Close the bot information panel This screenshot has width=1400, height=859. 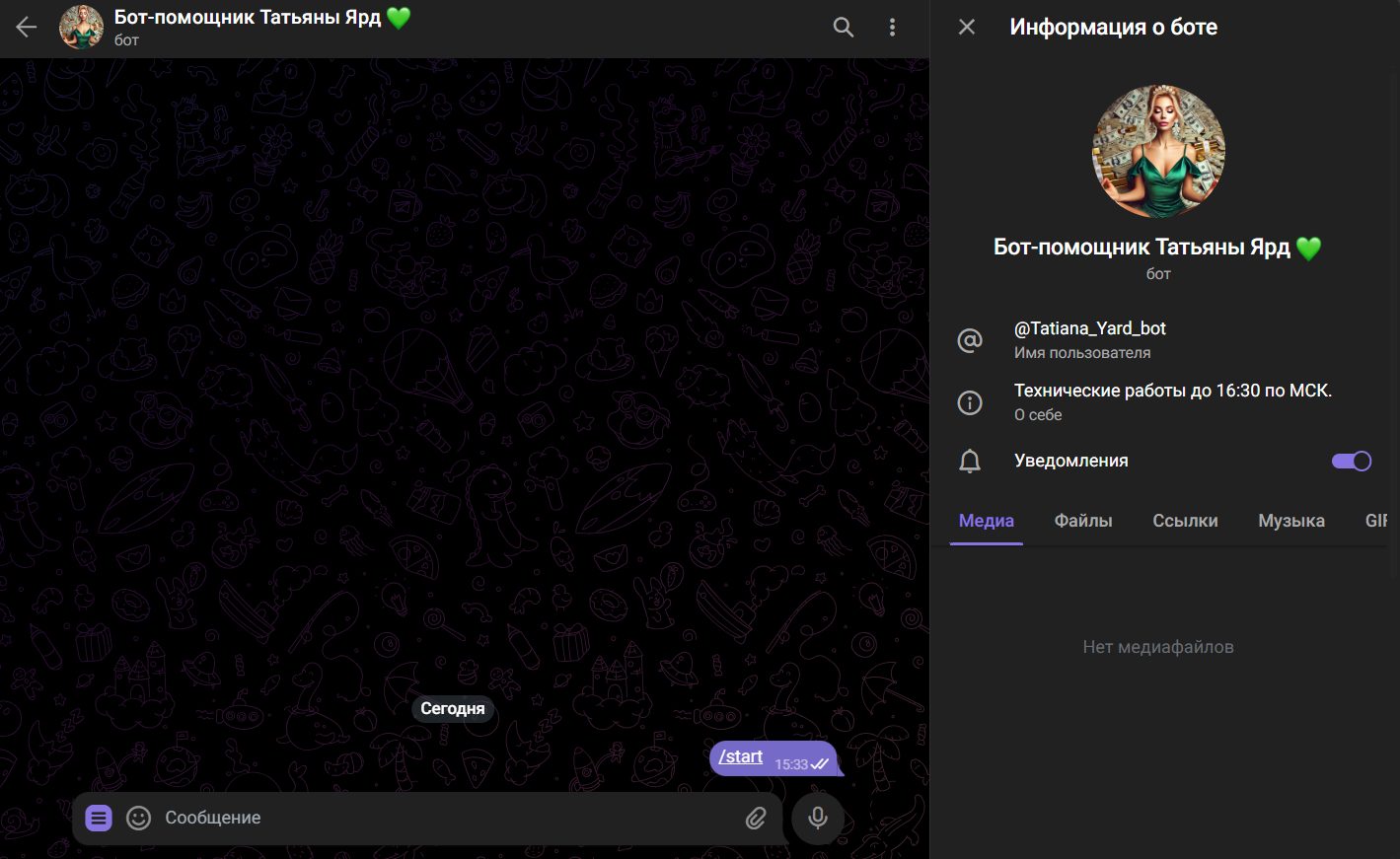967,28
